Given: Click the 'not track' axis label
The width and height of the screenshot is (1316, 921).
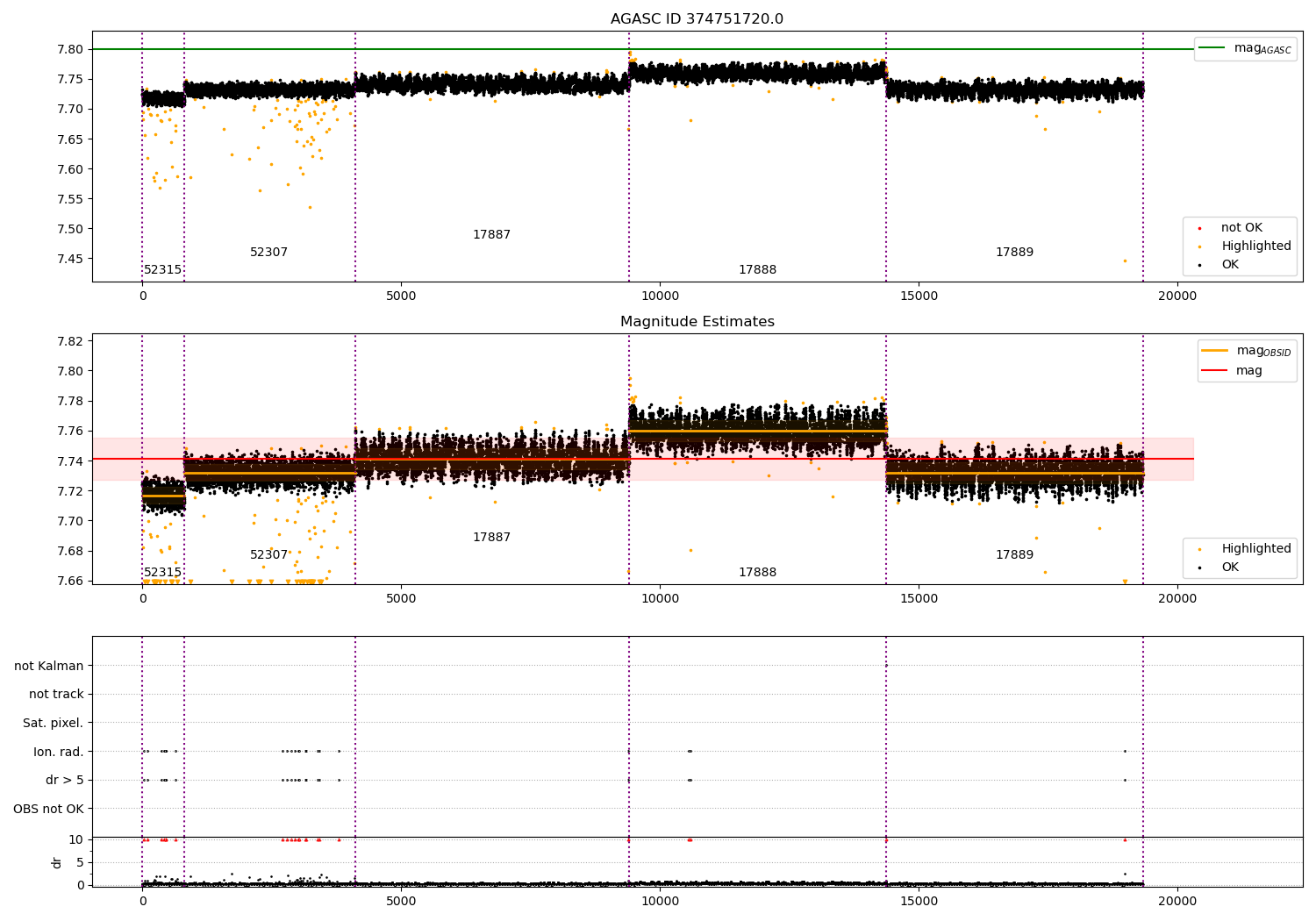Looking at the screenshot, I should [56, 695].
